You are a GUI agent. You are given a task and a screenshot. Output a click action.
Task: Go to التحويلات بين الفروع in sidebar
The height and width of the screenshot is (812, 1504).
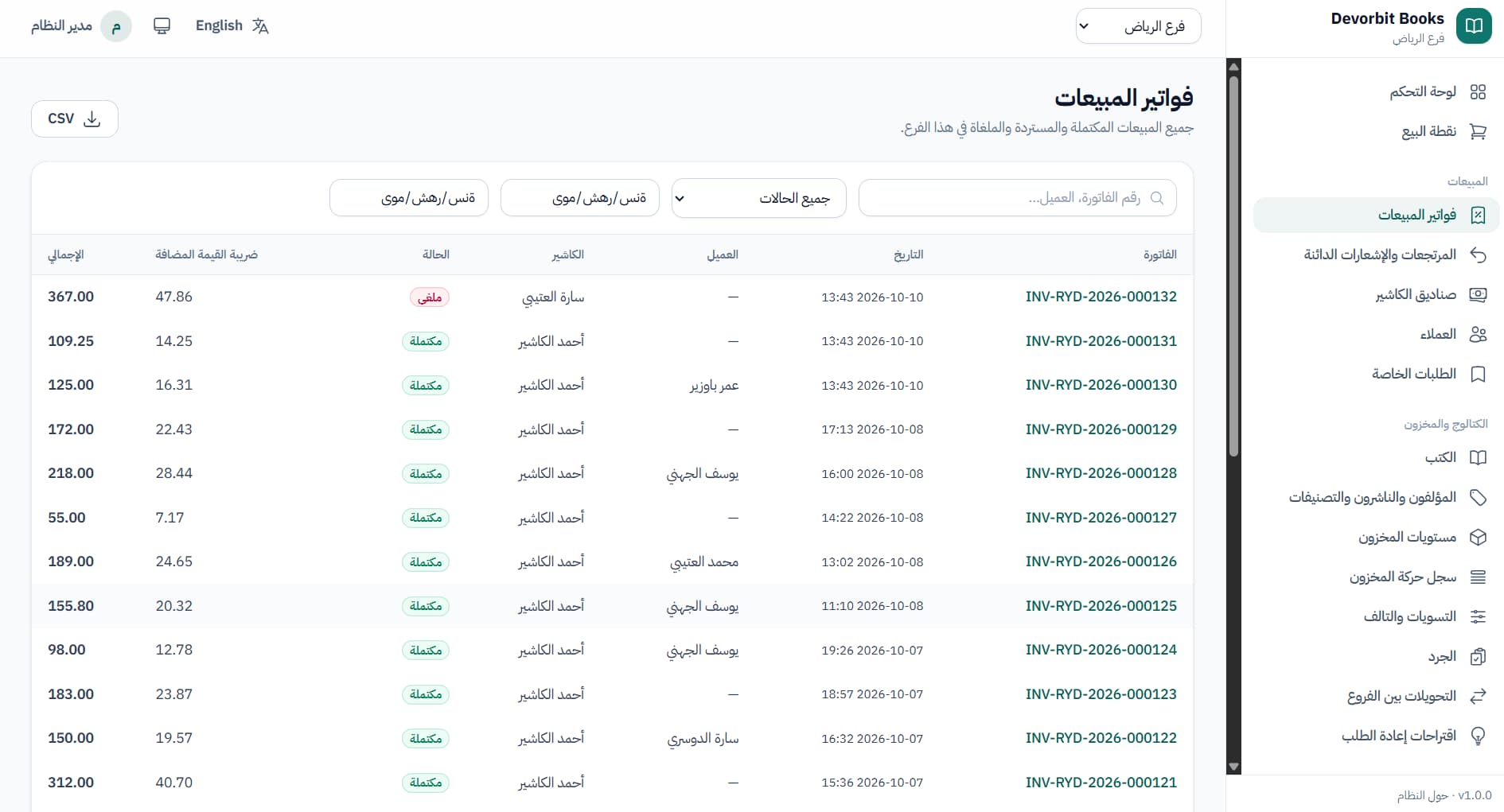click(1376, 697)
